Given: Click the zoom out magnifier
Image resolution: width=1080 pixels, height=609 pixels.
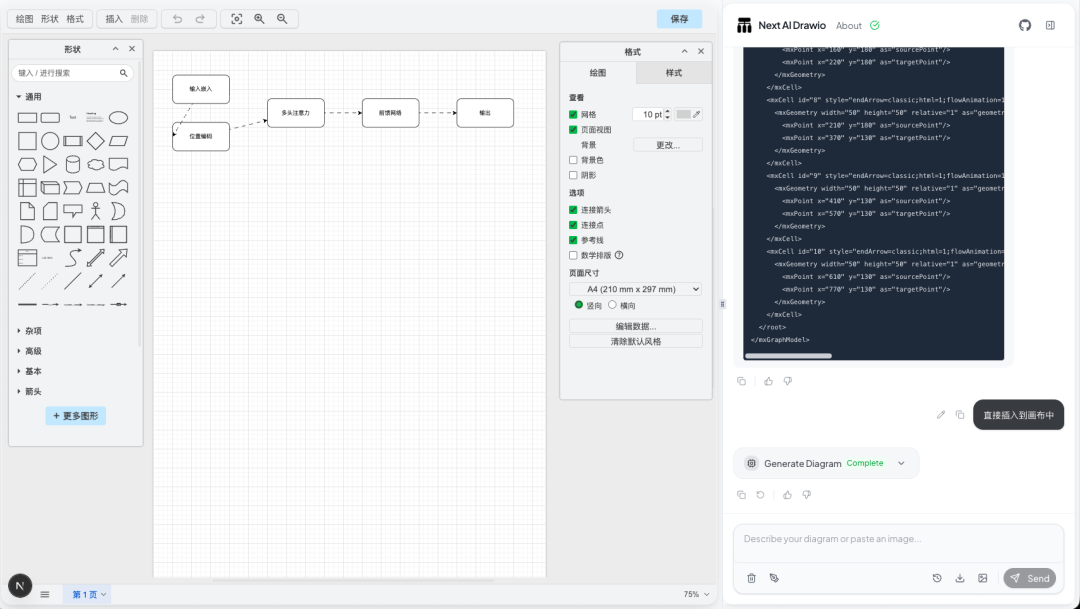Looking at the screenshot, I should (x=282, y=19).
